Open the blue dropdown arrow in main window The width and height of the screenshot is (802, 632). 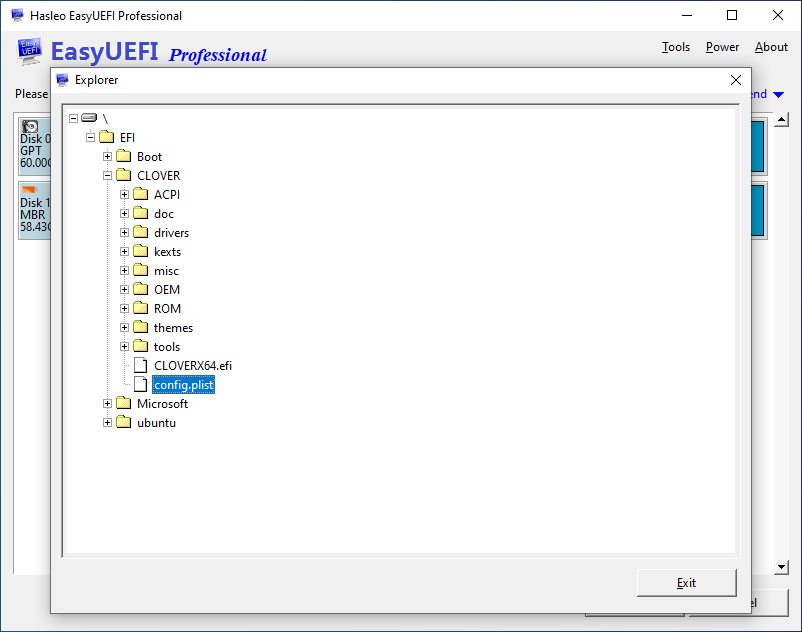(x=778, y=94)
